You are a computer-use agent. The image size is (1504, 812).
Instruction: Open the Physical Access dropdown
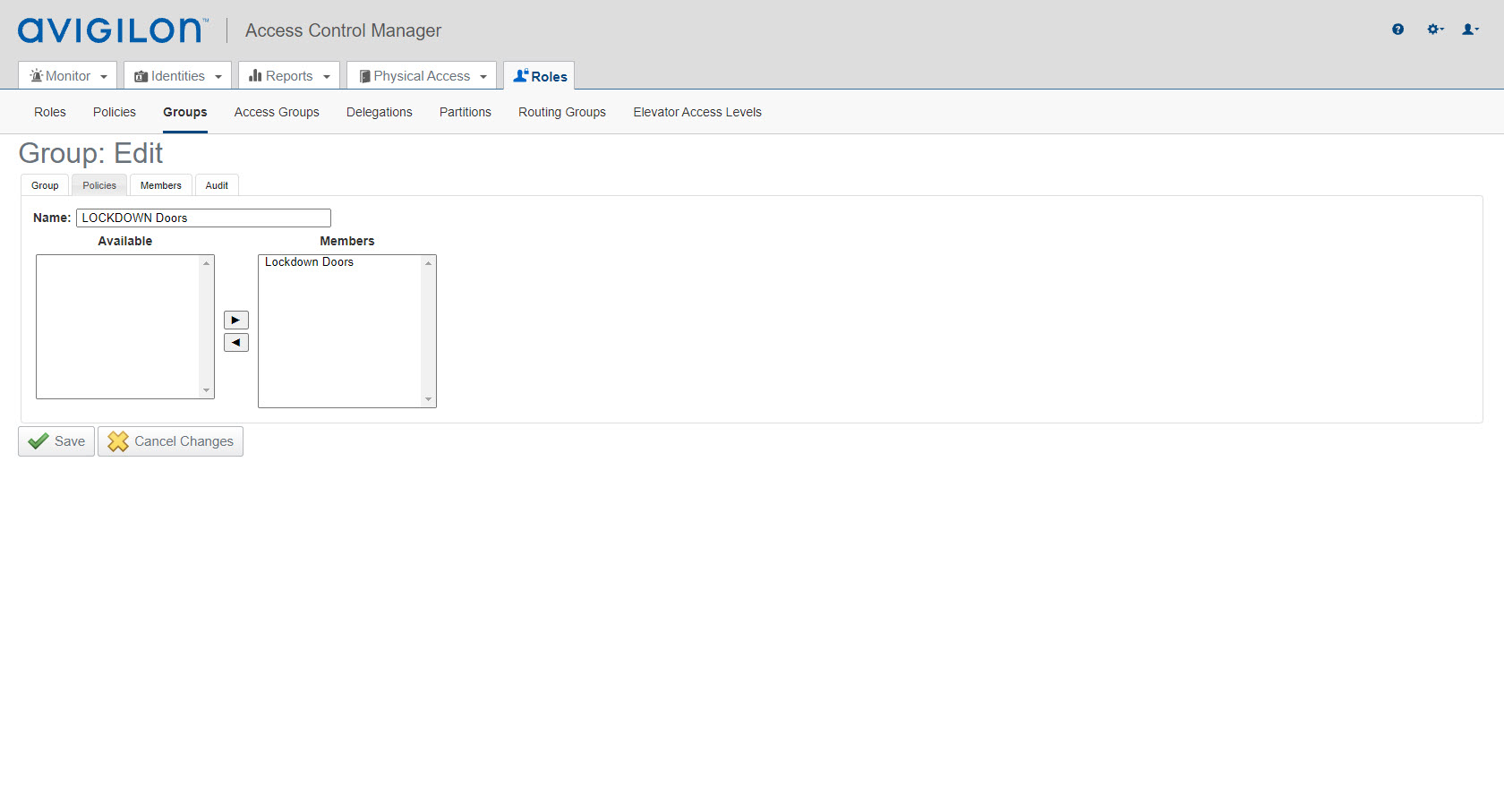422,76
